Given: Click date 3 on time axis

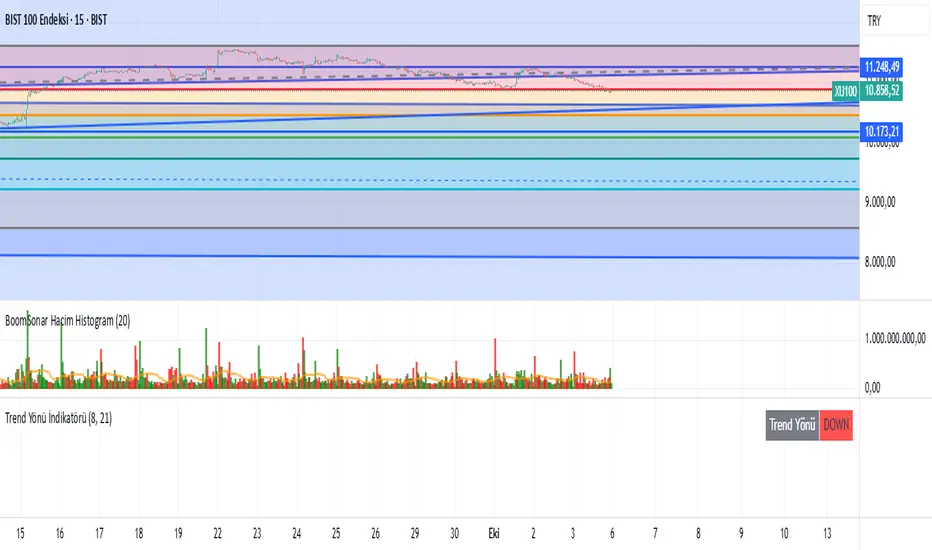Looking at the screenshot, I should (572, 533).
